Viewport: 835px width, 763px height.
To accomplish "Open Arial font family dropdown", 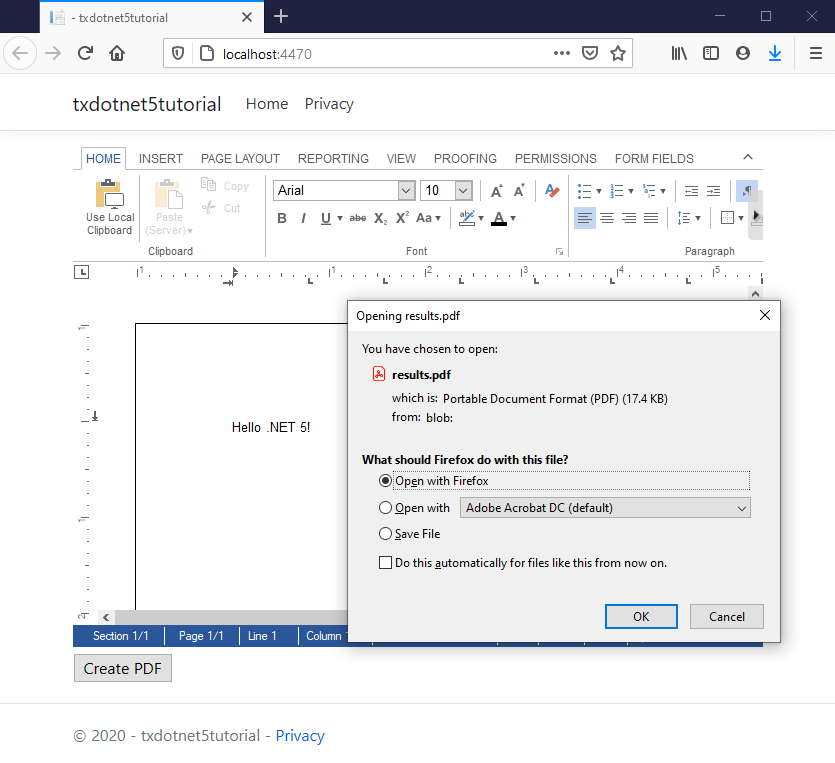I will click(406, 191).
